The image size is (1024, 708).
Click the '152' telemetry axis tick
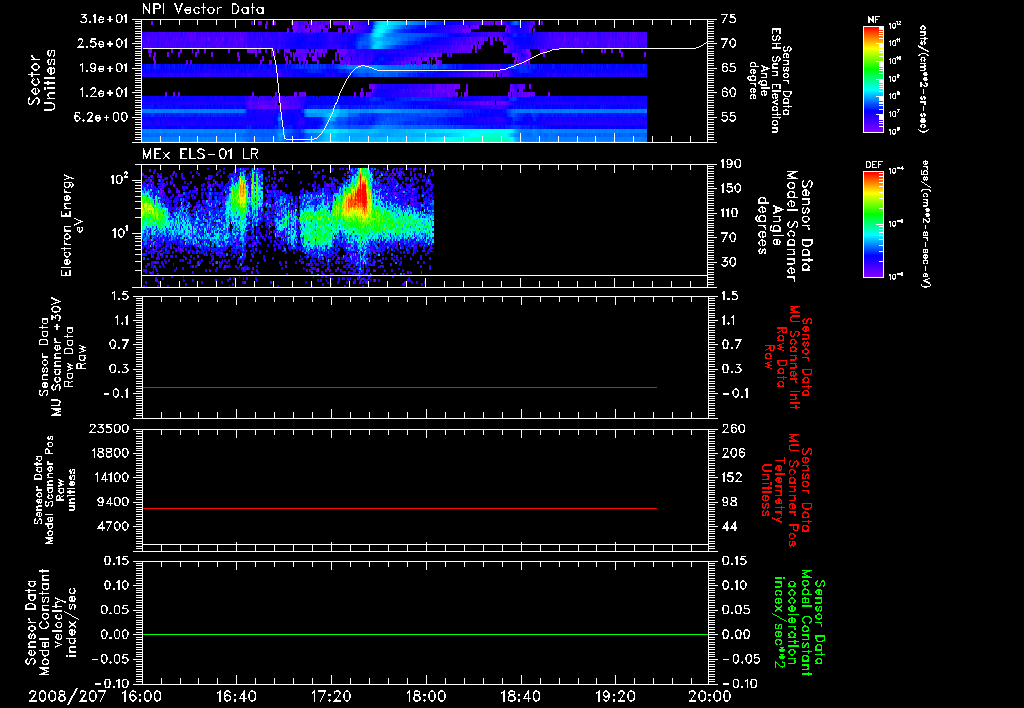[x=732, y=477]
